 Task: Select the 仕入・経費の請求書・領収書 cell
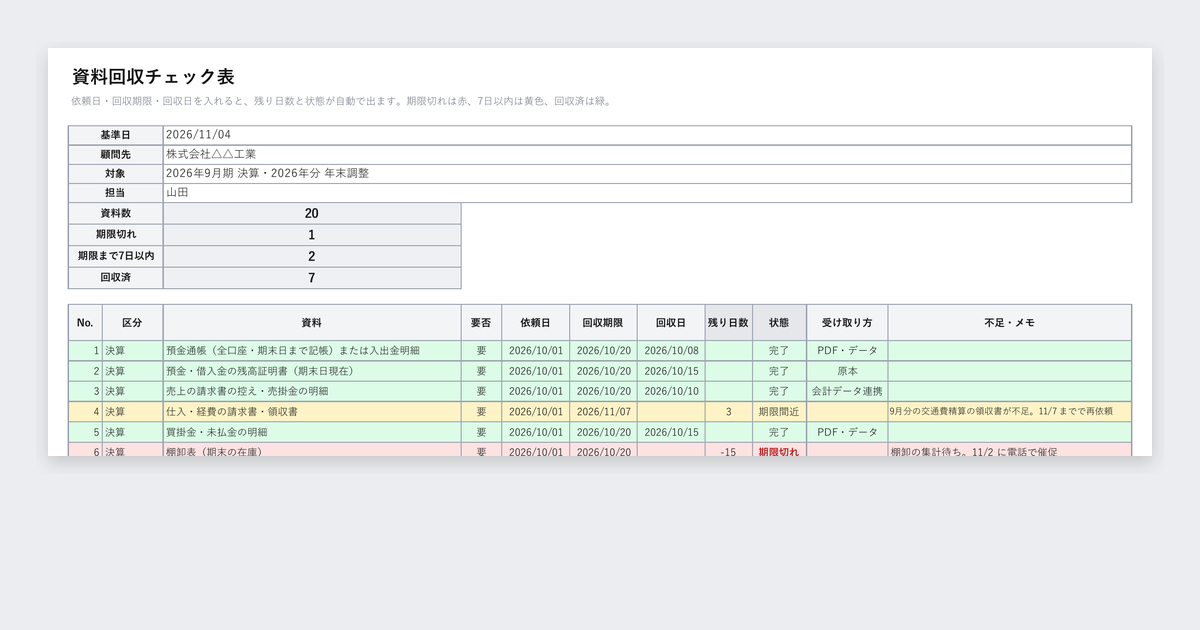pos(312,412)
